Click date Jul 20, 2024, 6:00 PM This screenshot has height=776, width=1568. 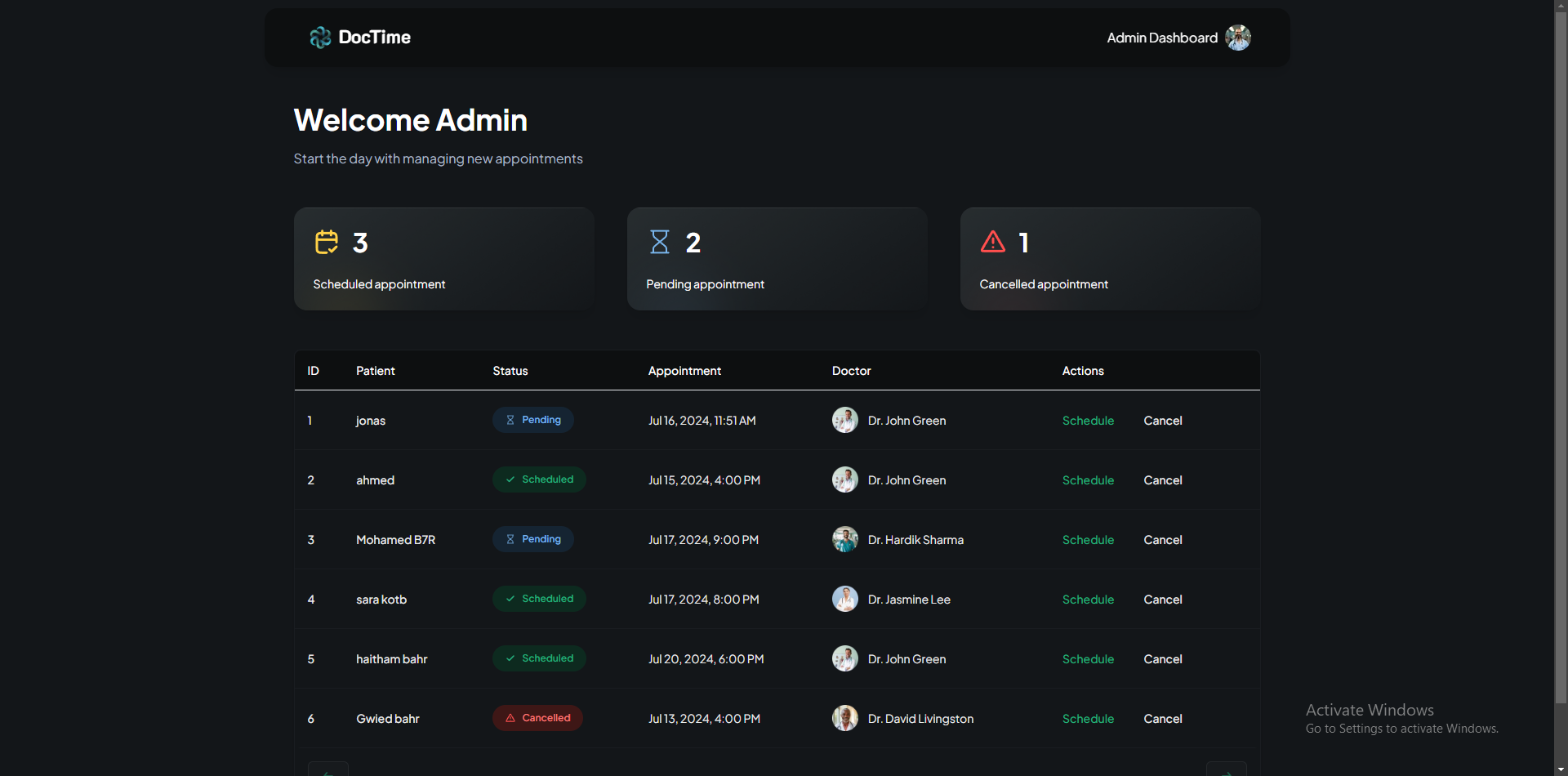click(706, 659)
